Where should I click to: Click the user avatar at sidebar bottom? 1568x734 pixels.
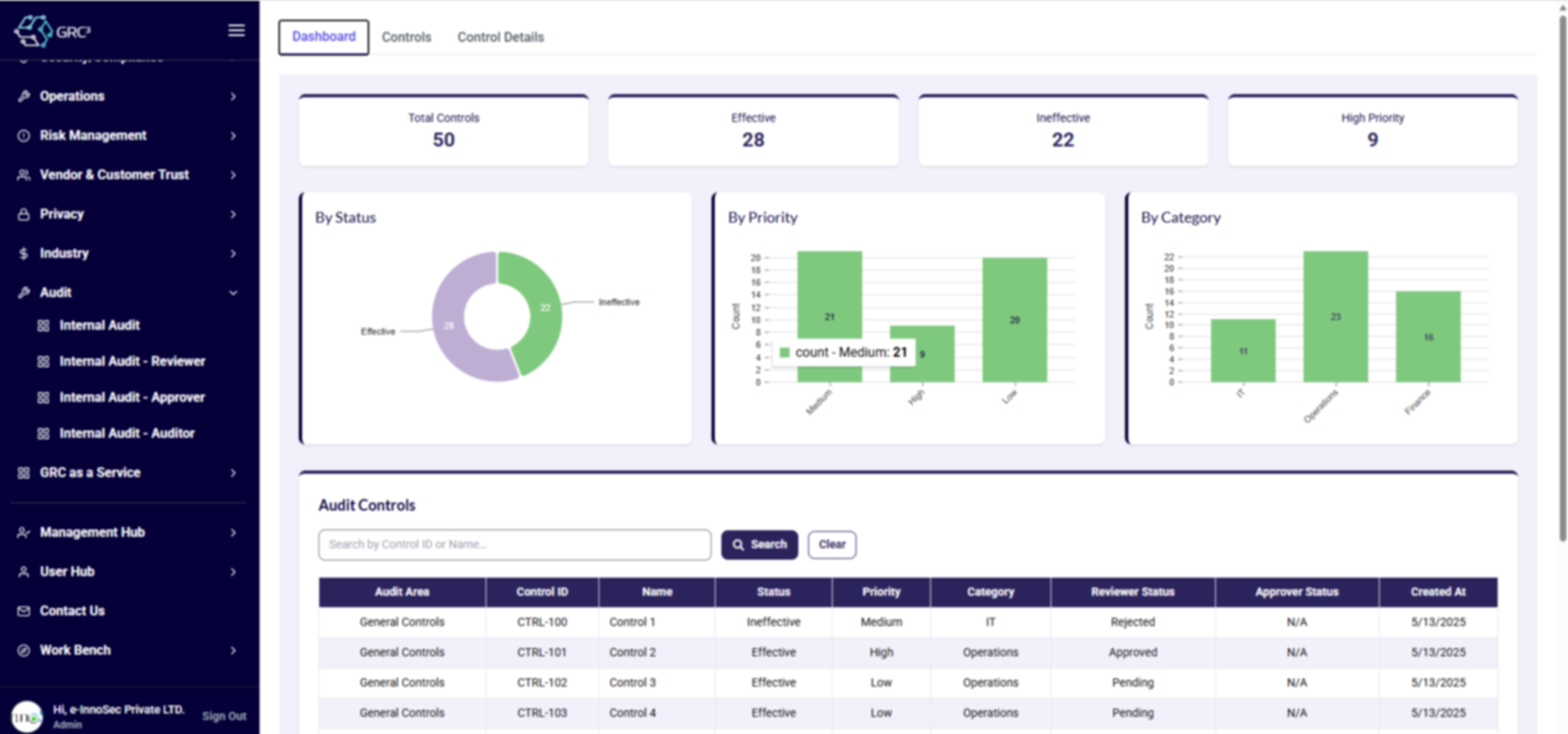[x=27, y=716]
